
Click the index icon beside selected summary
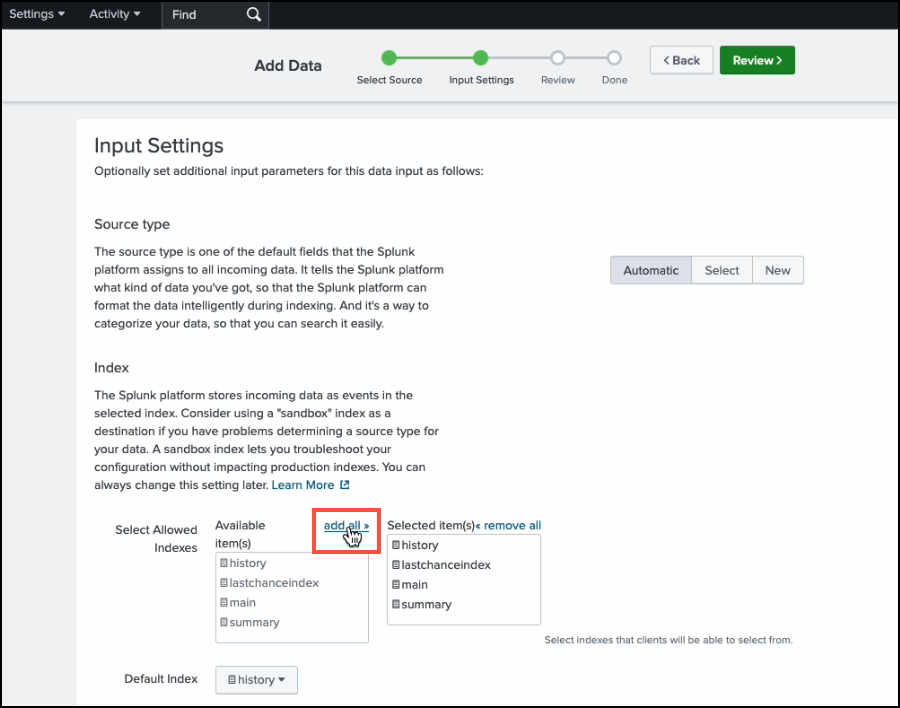(x=396, y=605)
